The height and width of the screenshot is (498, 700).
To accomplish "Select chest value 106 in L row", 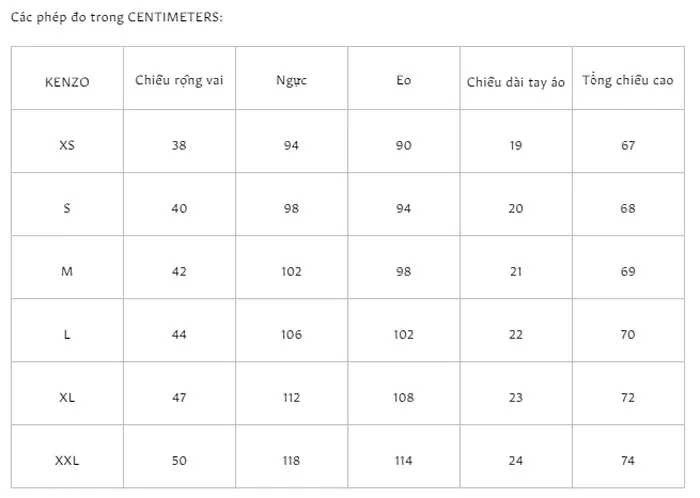I will tap(291, 334).
